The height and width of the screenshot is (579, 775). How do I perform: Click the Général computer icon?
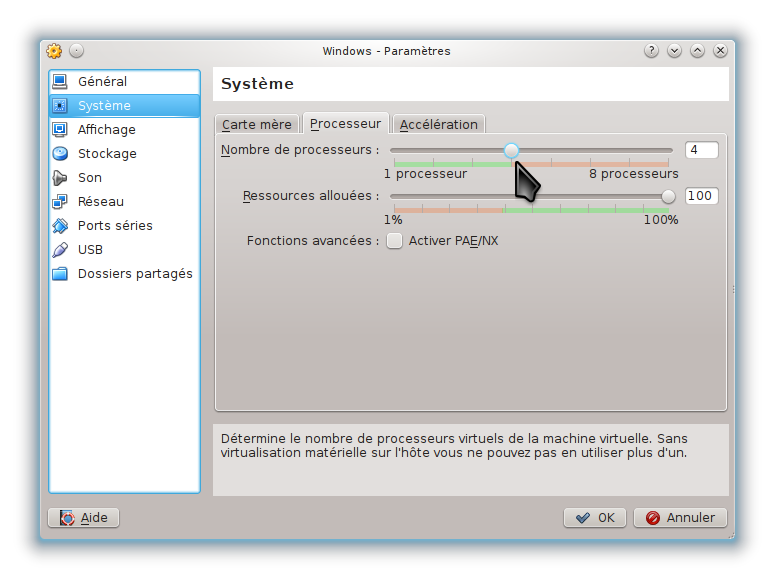click(60, 81)
